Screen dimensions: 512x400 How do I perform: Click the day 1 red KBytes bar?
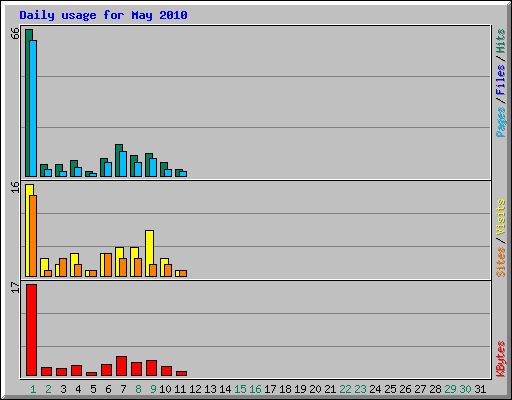point(31,330)
